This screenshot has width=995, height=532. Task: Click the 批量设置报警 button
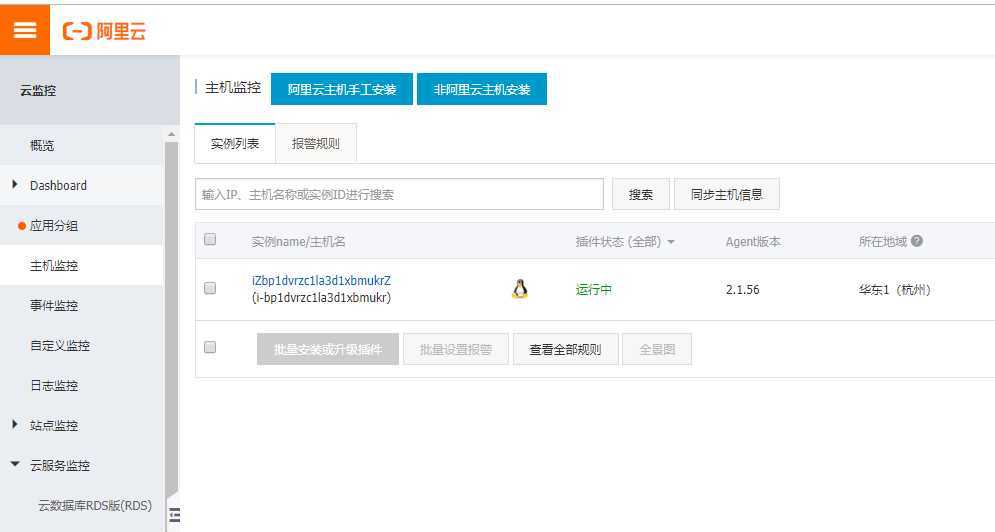click(x=456, y=349)
